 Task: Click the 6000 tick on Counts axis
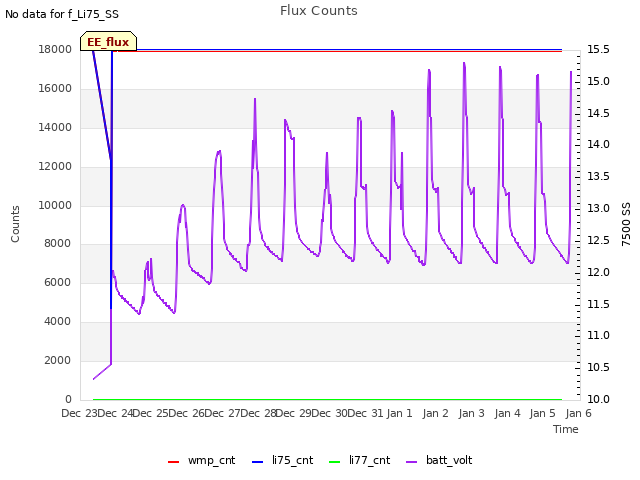pos(58,282)
